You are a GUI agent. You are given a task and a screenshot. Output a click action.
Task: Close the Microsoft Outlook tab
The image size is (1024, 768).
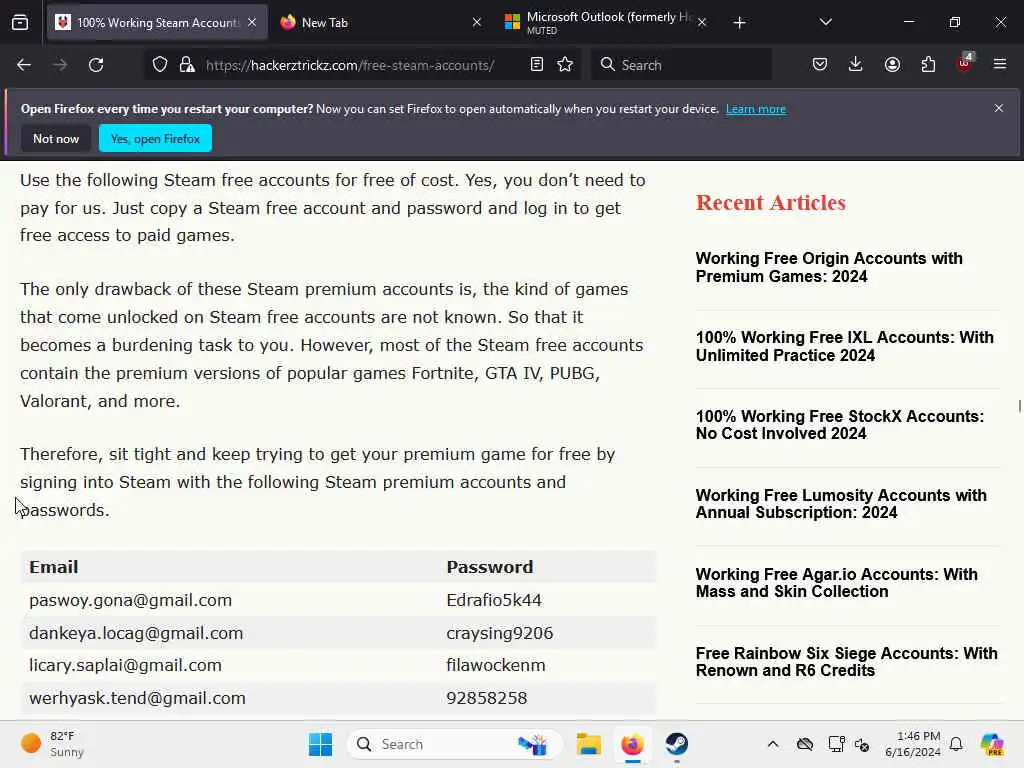point(702,23)
